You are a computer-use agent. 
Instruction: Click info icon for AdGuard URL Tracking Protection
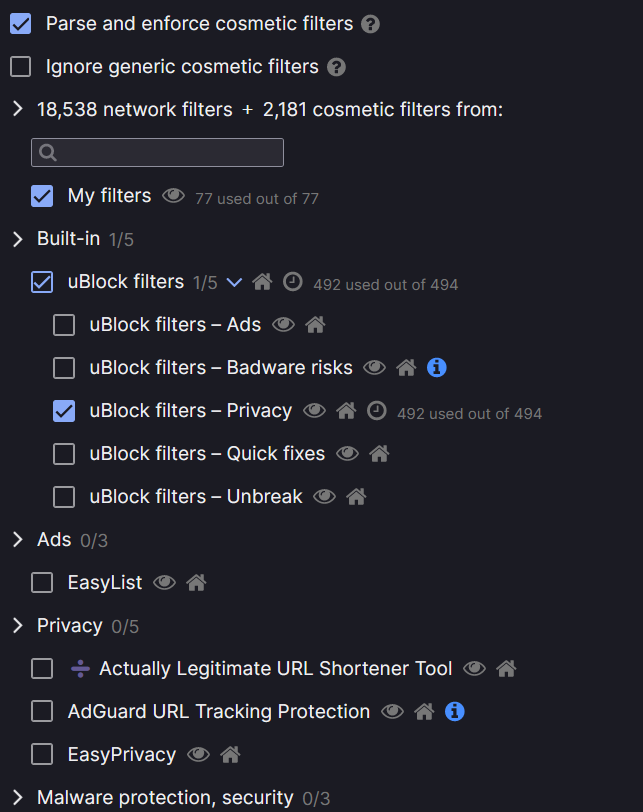click(x=454, y=712)
